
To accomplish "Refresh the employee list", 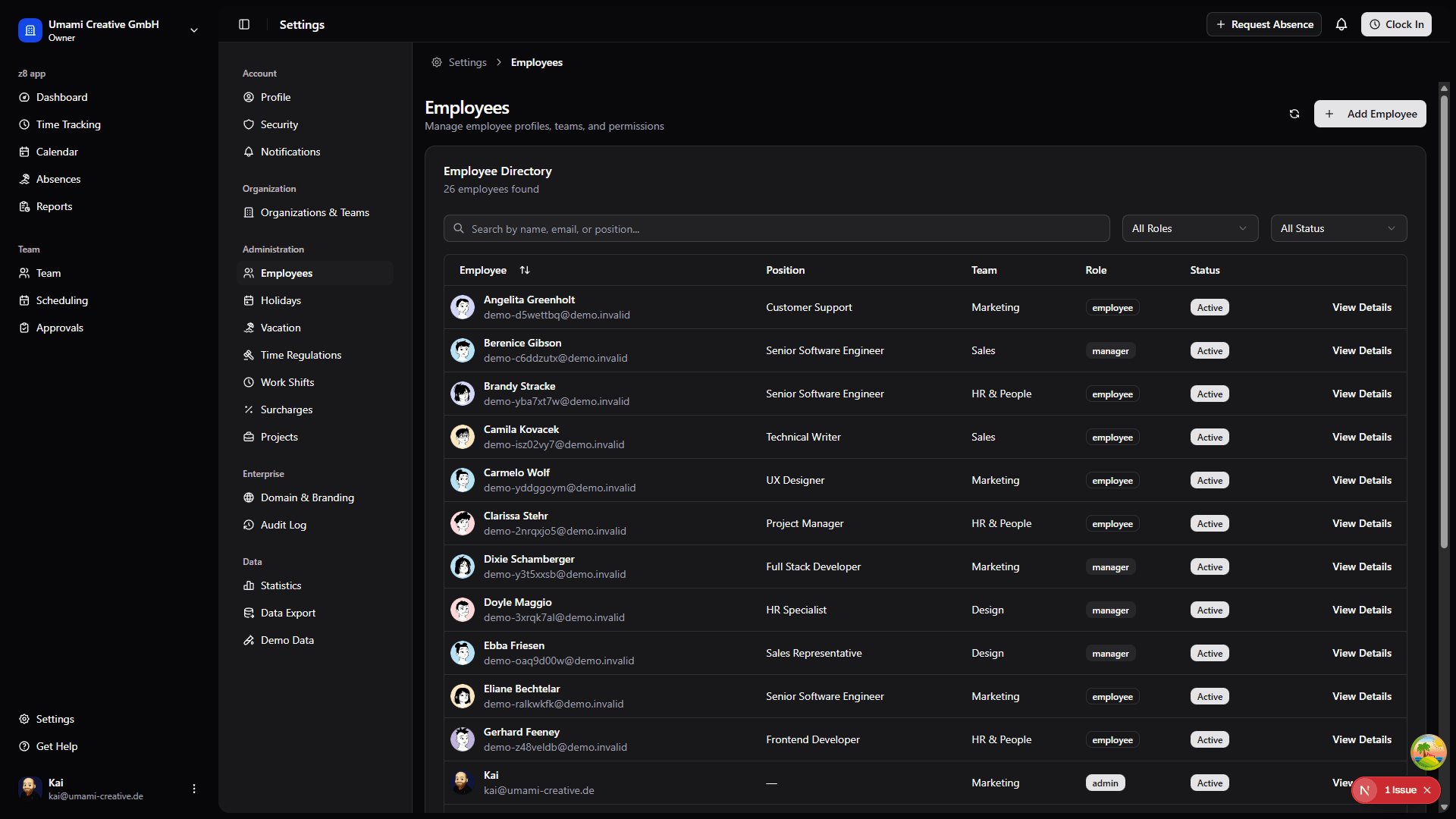I will pyautogui.click(x=1294, y=114).
